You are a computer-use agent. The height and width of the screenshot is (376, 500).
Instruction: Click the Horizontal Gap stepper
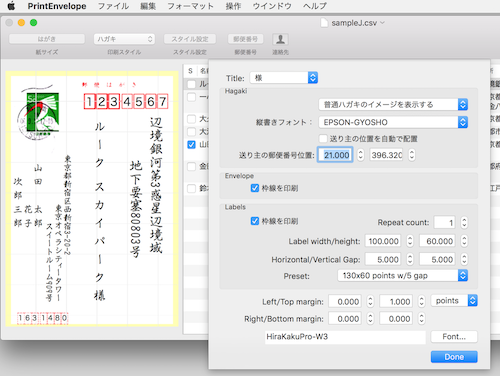(x=410, y=259)
